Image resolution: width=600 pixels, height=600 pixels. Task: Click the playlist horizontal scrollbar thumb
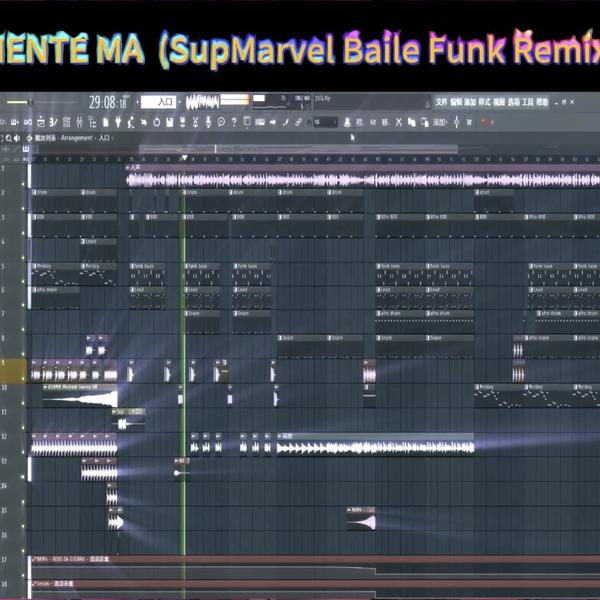coord(298,148)
